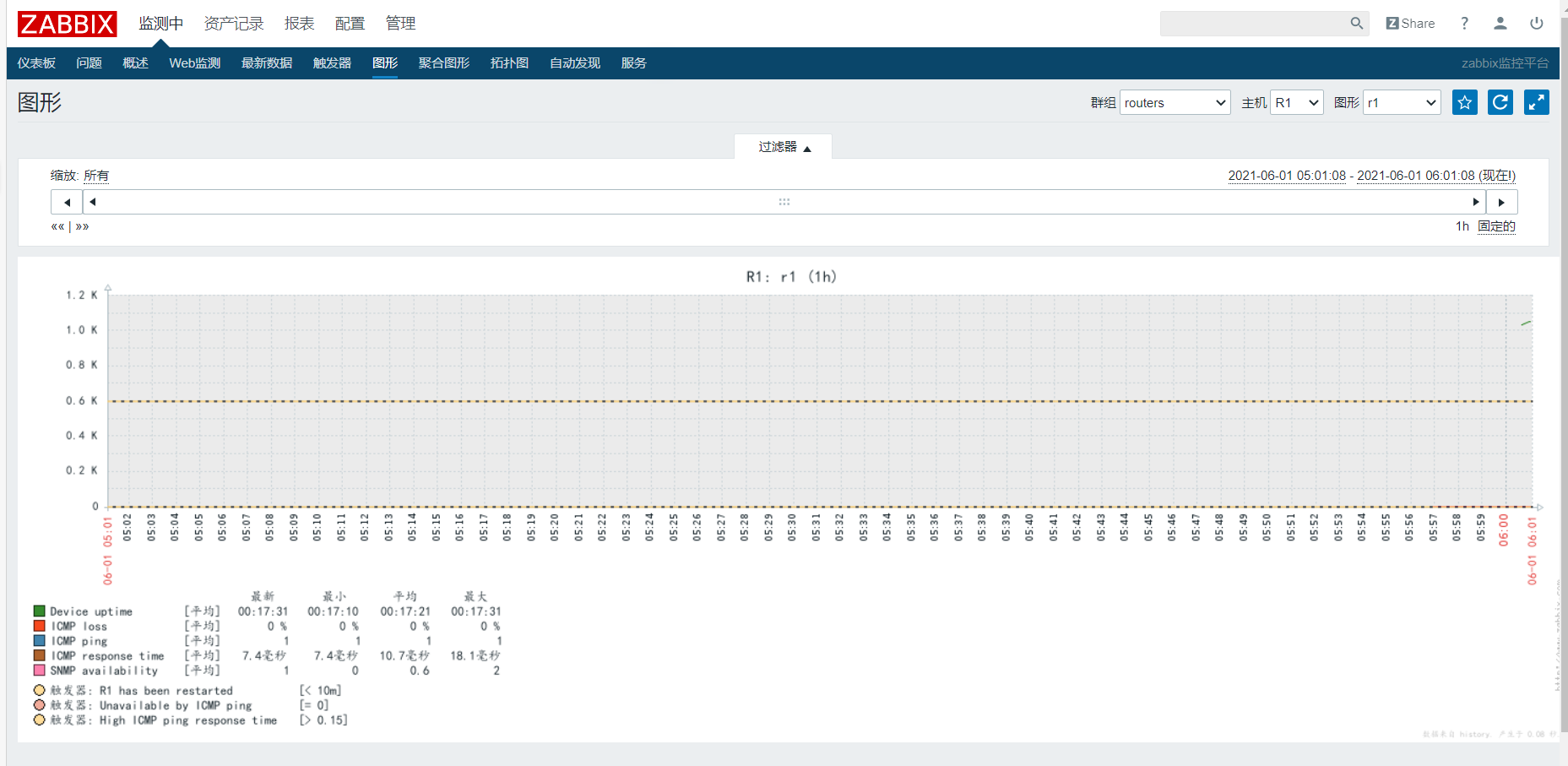This screenshot has width=1568, height=766.
Task: Click the 固定的 time link
Action: 1496,226
